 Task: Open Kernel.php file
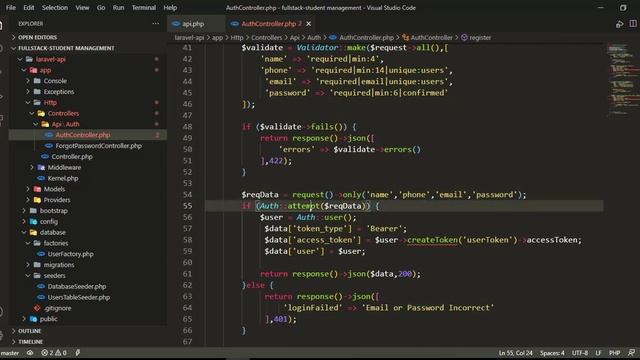[63, 178]
